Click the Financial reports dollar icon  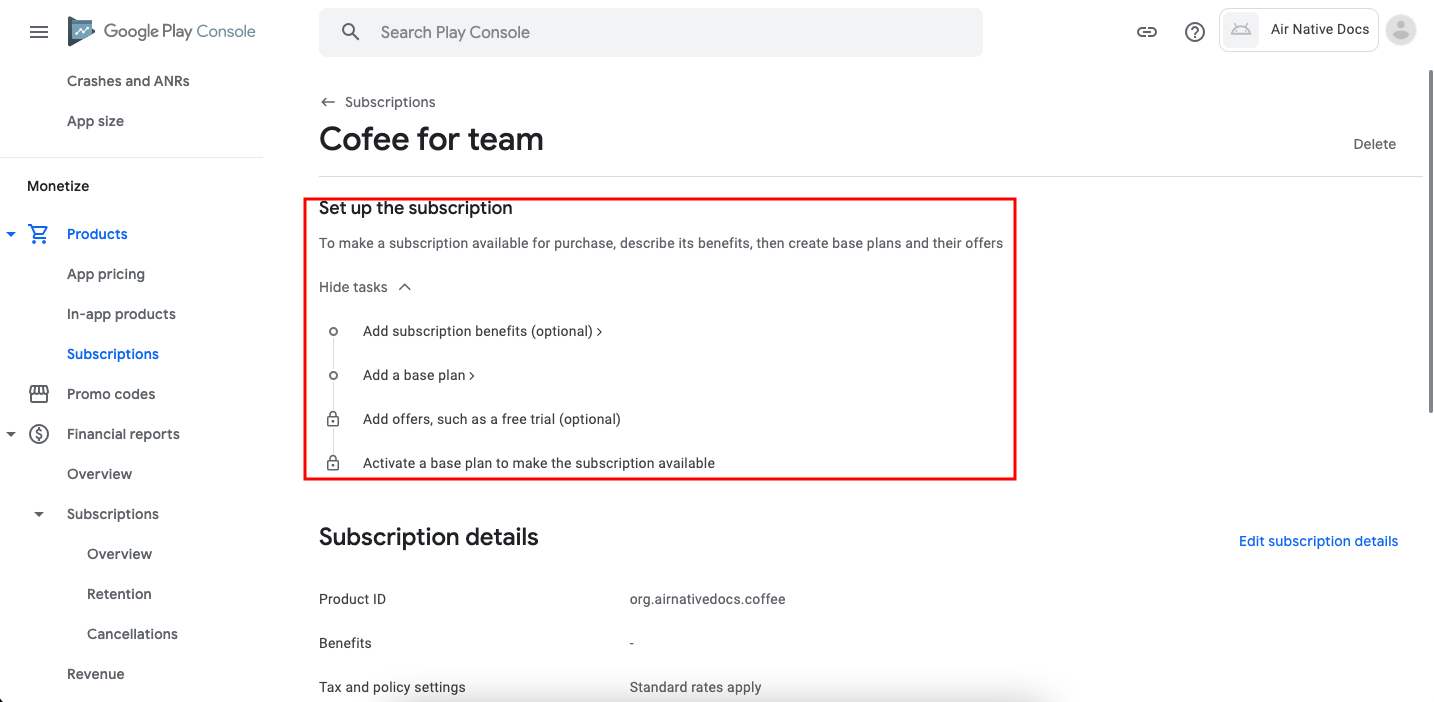(39, 434)
